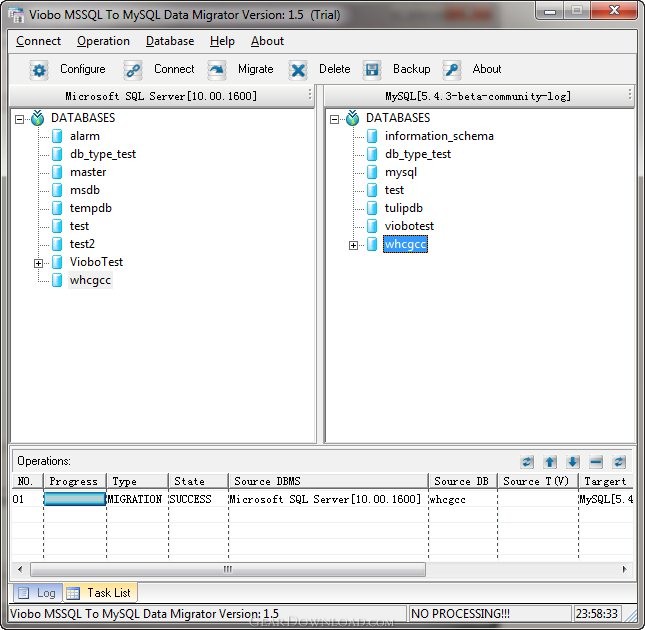Click the Source DBMS column header
This screenshot has height=630, width=645.
(x=328, y=481)
